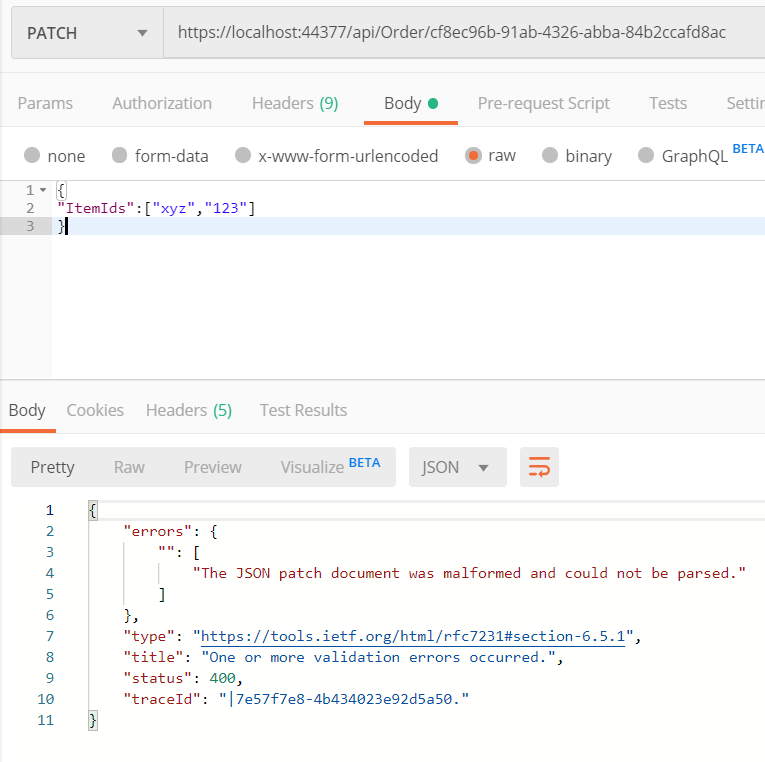Select the form-data radio button
765x762 pixels.
pyautogui.click(x=120, y=155)
